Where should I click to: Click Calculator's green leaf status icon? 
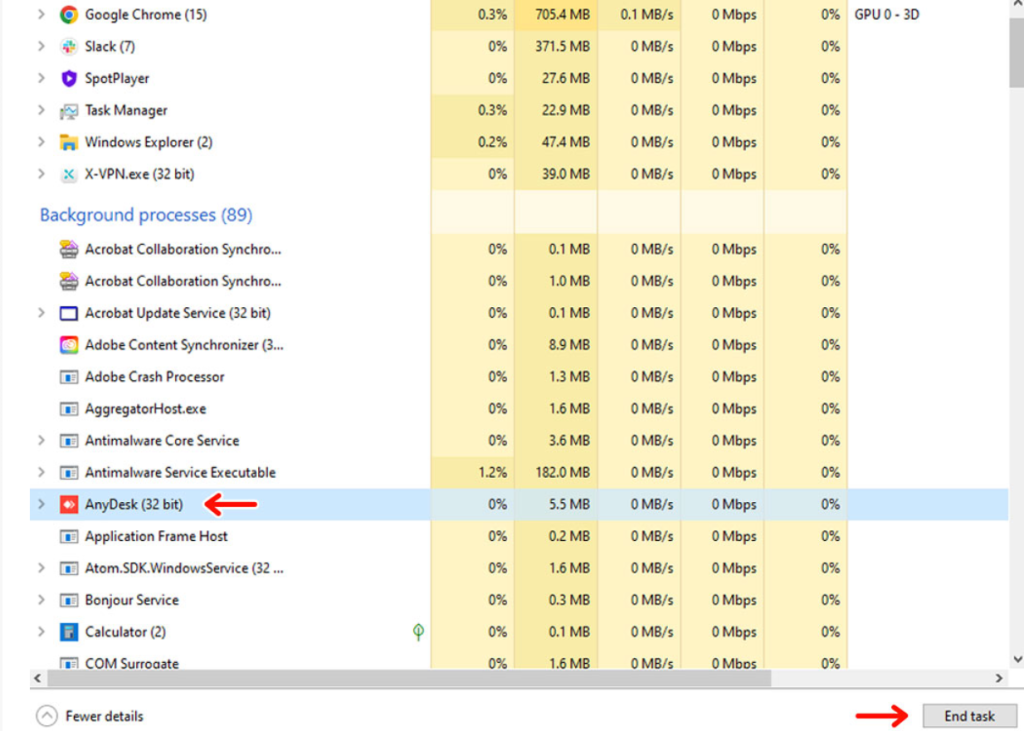(x=419, y=632)
